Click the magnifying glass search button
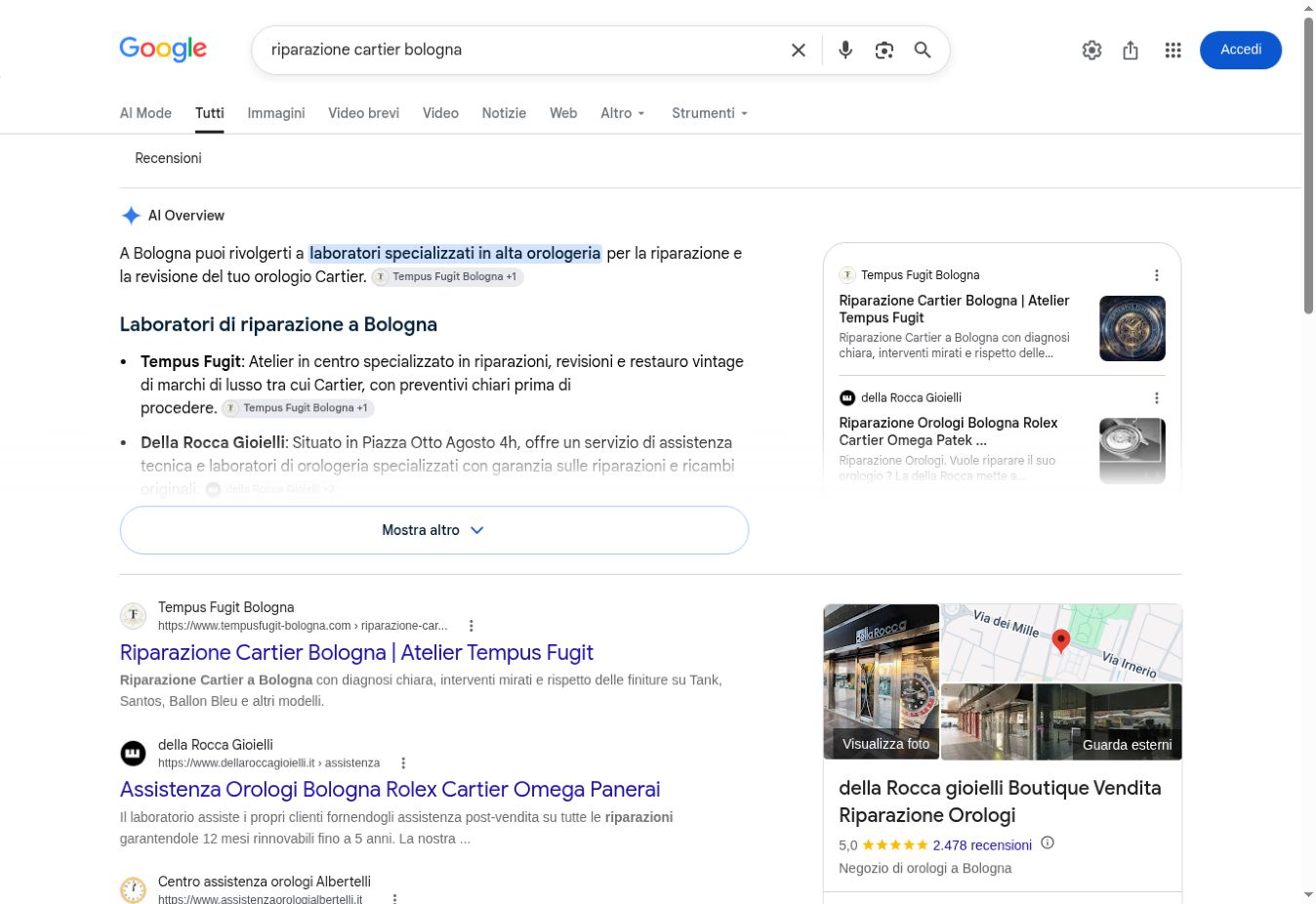Image resolution: width=1316 pixels, height=904 pixels. click(923, 50)
